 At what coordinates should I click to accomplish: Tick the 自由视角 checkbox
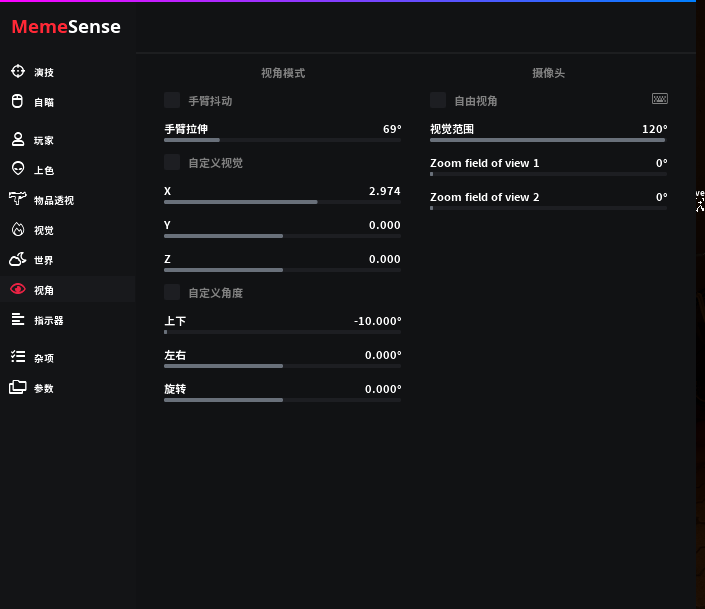click(438, 100)
